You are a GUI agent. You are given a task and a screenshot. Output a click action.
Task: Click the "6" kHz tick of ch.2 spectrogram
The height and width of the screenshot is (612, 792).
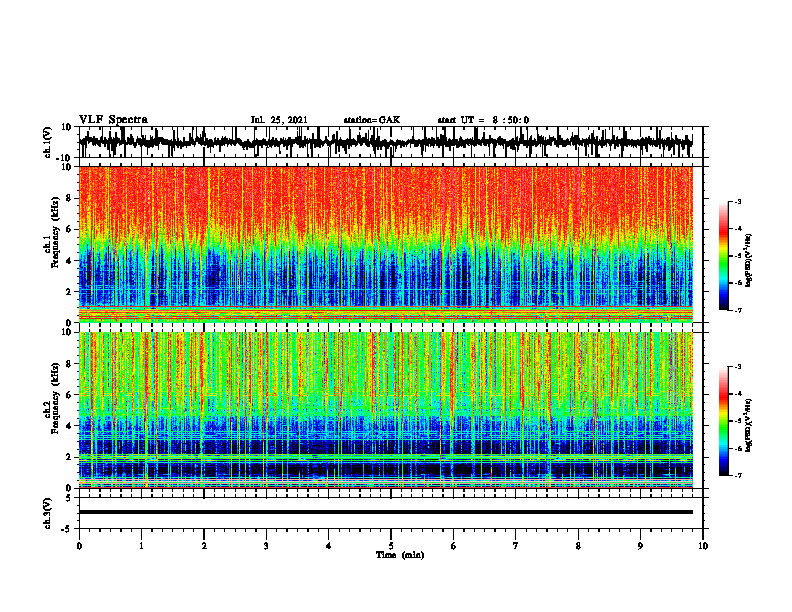pos(70,395)
